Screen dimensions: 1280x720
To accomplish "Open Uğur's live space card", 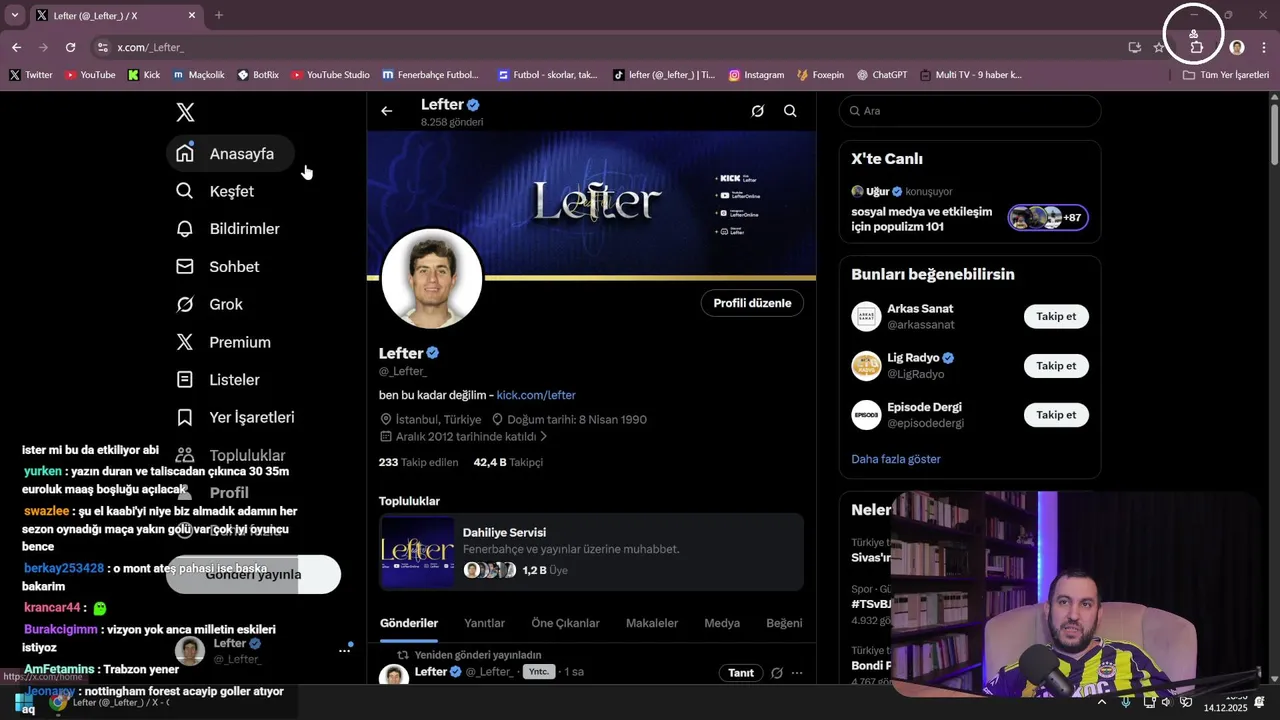I will click(x=970, y=208).
